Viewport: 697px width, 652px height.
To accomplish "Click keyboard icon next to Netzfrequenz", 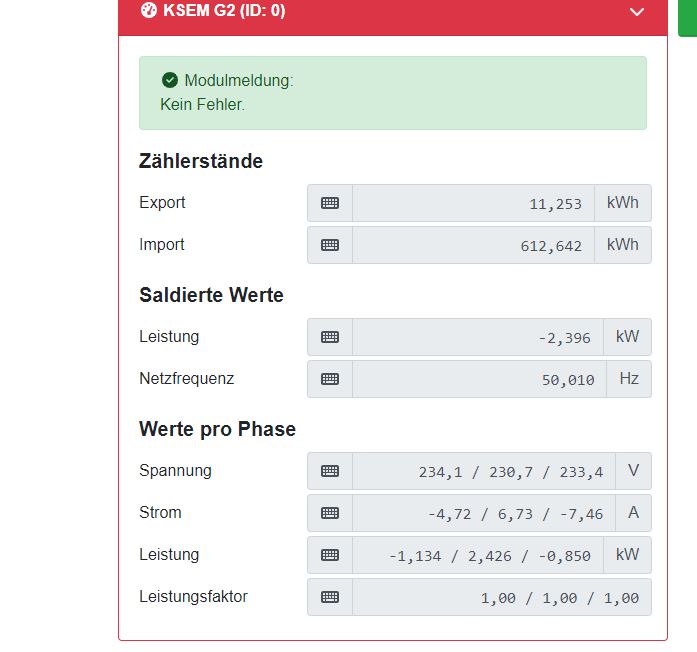I will tap(330, 379).
